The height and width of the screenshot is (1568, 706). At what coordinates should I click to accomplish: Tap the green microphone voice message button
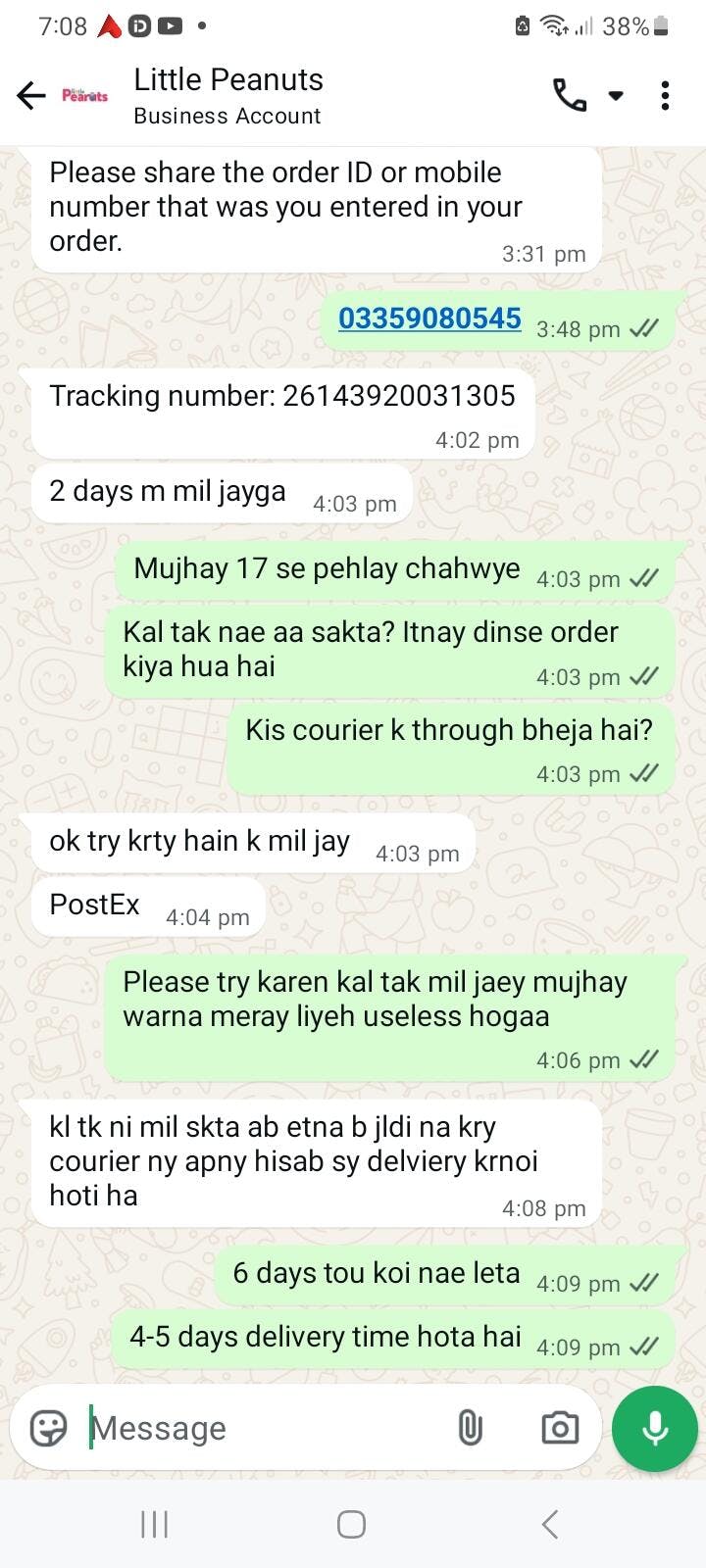654,1428
